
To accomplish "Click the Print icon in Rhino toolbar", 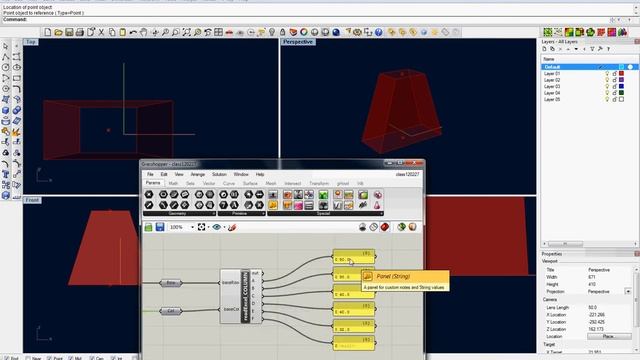I will pos(80,32).
